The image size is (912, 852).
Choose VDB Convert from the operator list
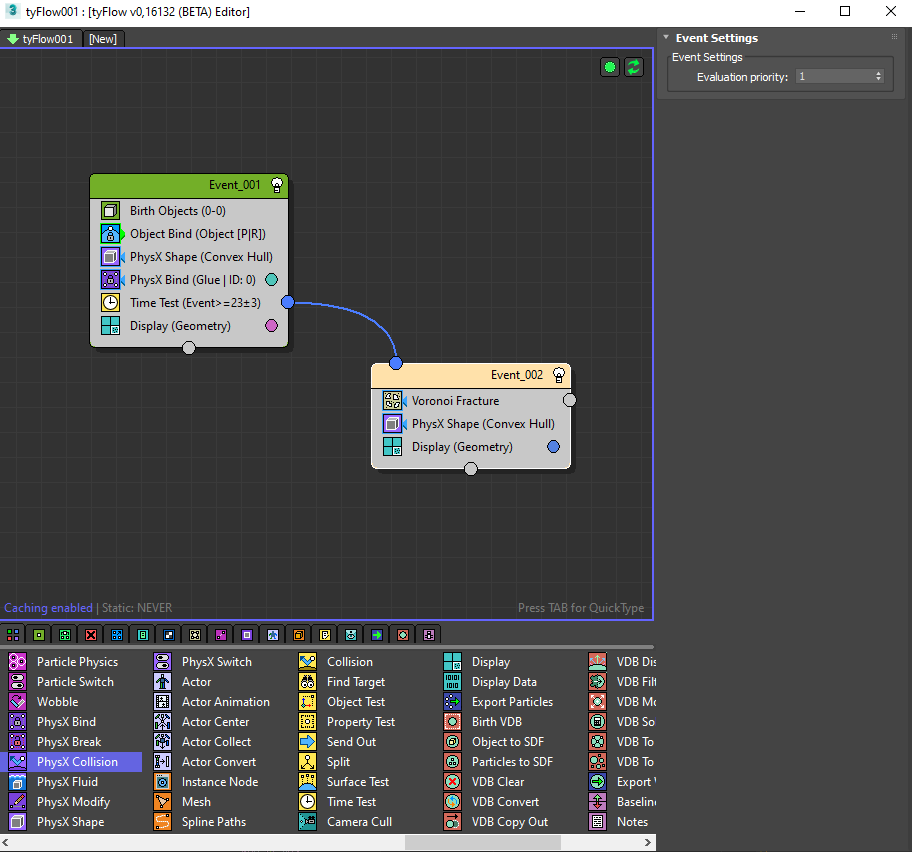(x=505, y=802)
